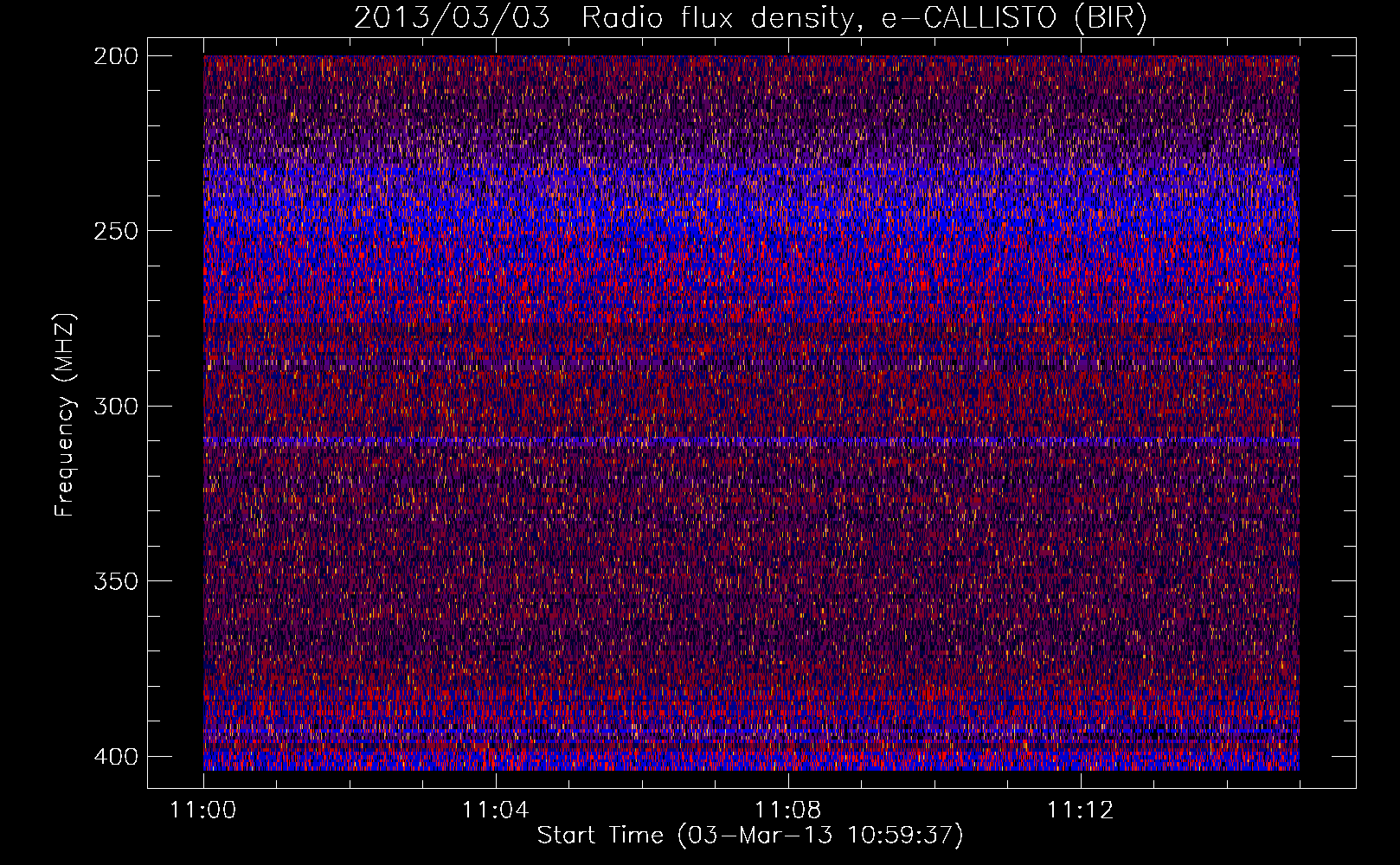The height and width of the screenshot is (865, 1400).
Task: Click the blue band at spectrogram bottom edge
Action: (751, 763)
